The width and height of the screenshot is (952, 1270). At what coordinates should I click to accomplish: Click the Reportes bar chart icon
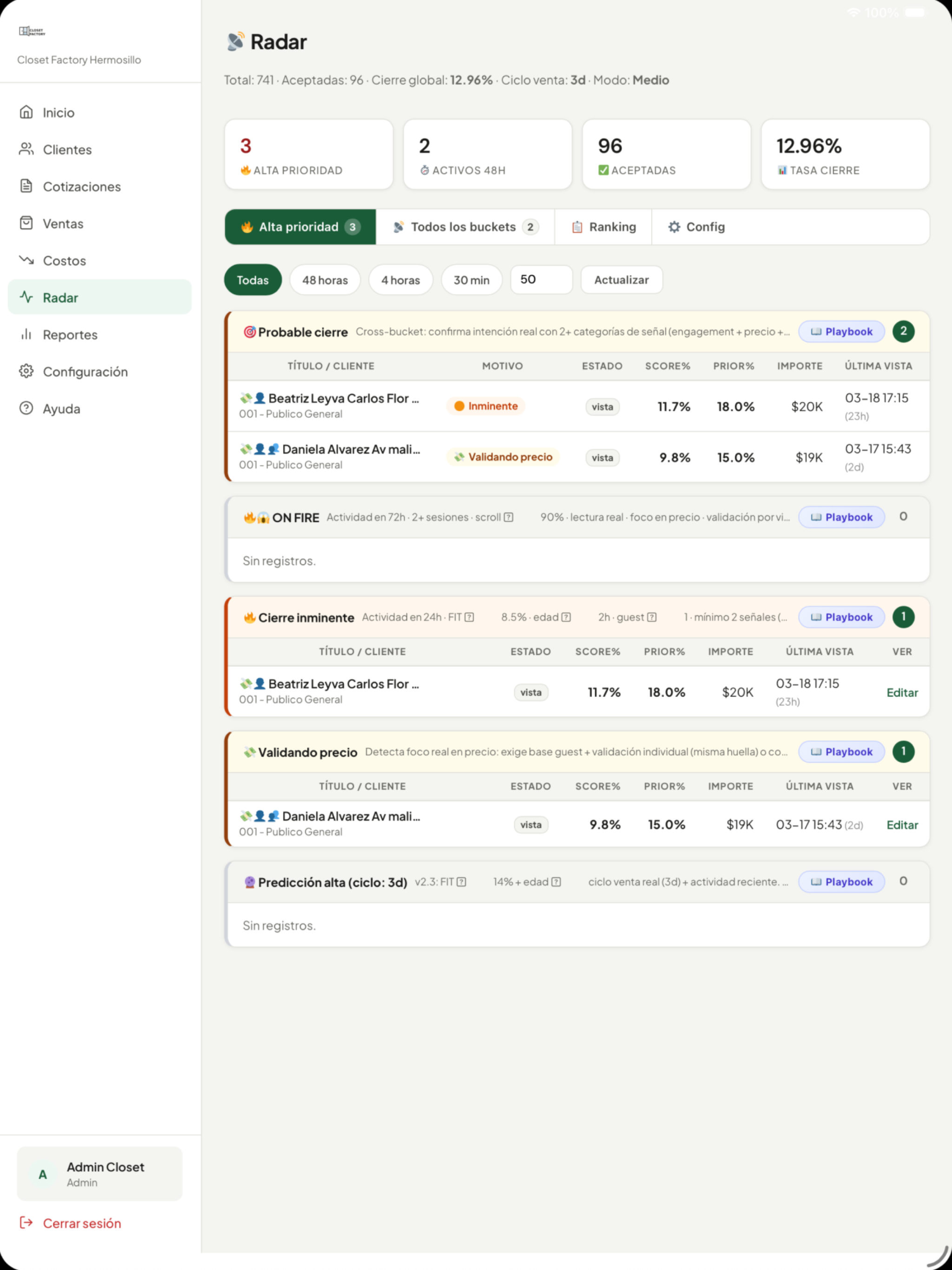pyautogui.click(x=26, y=334)
